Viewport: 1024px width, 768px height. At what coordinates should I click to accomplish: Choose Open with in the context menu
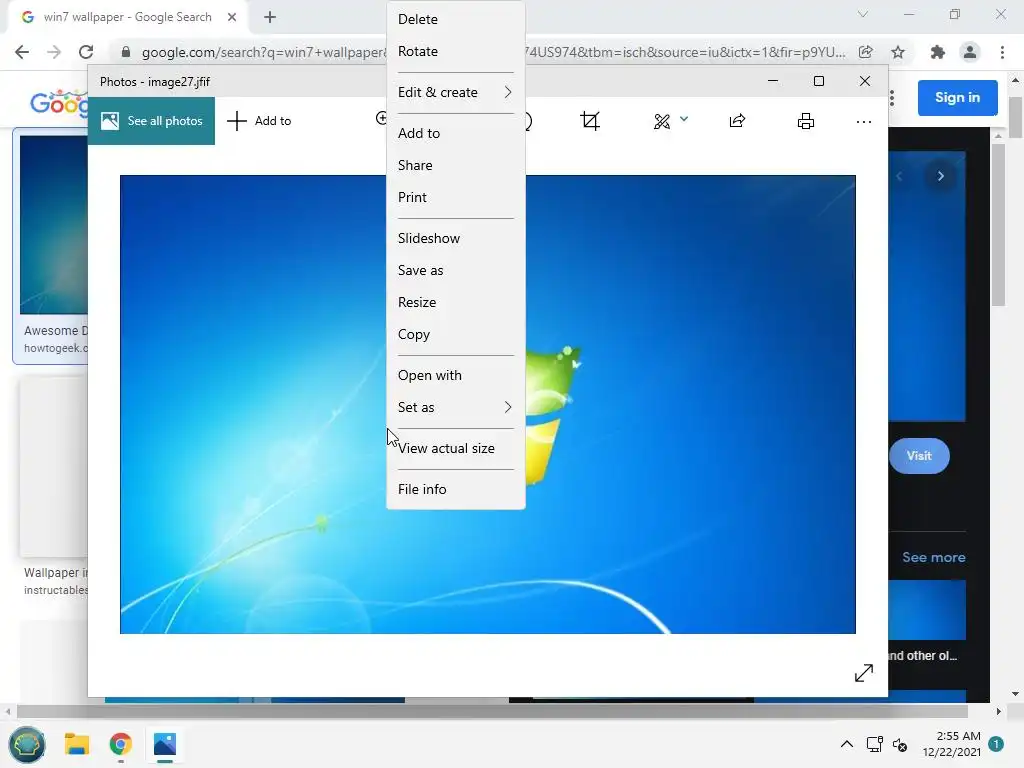456,376
